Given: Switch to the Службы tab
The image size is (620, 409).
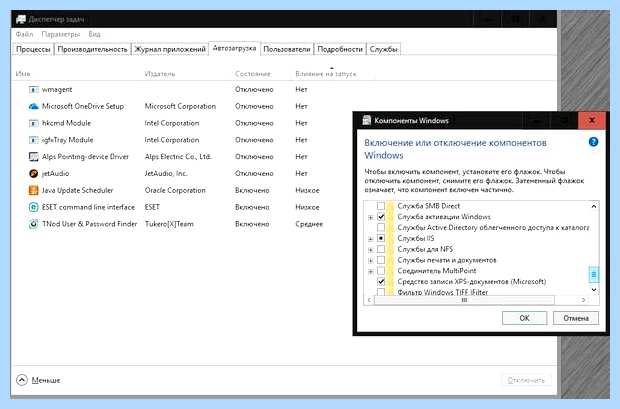Looking at the screenshot, I should tap(384, 49).
